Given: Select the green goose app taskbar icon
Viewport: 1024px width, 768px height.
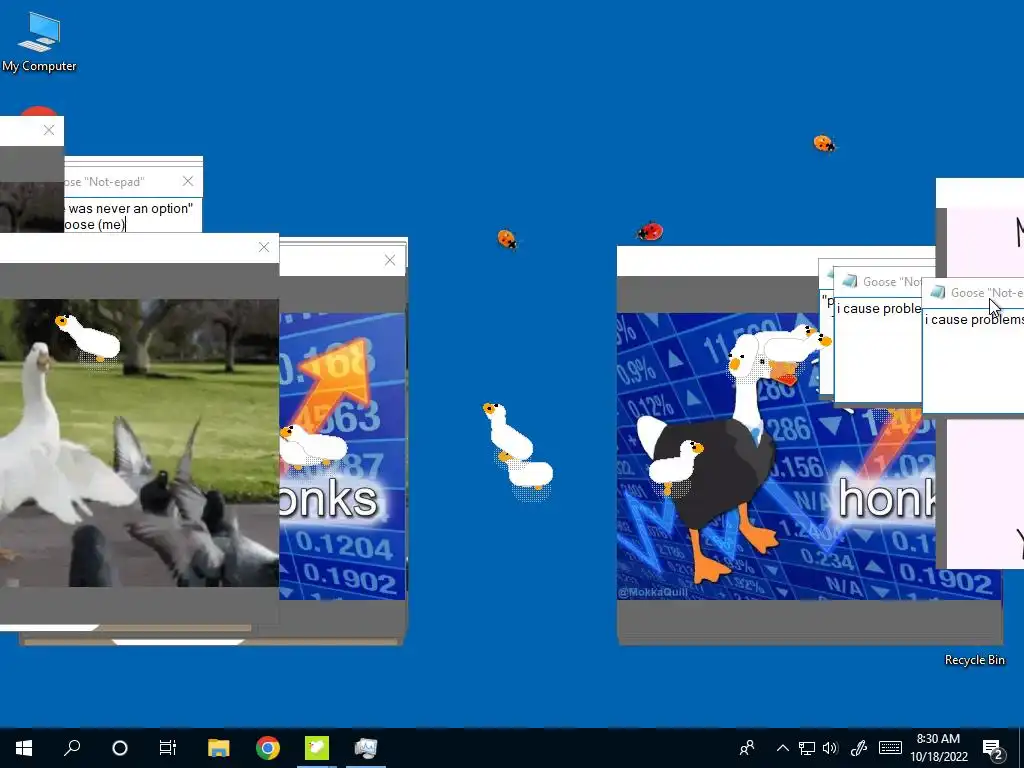Looking at the screenshot, I should pyautogui.click(x=317, y=748).
